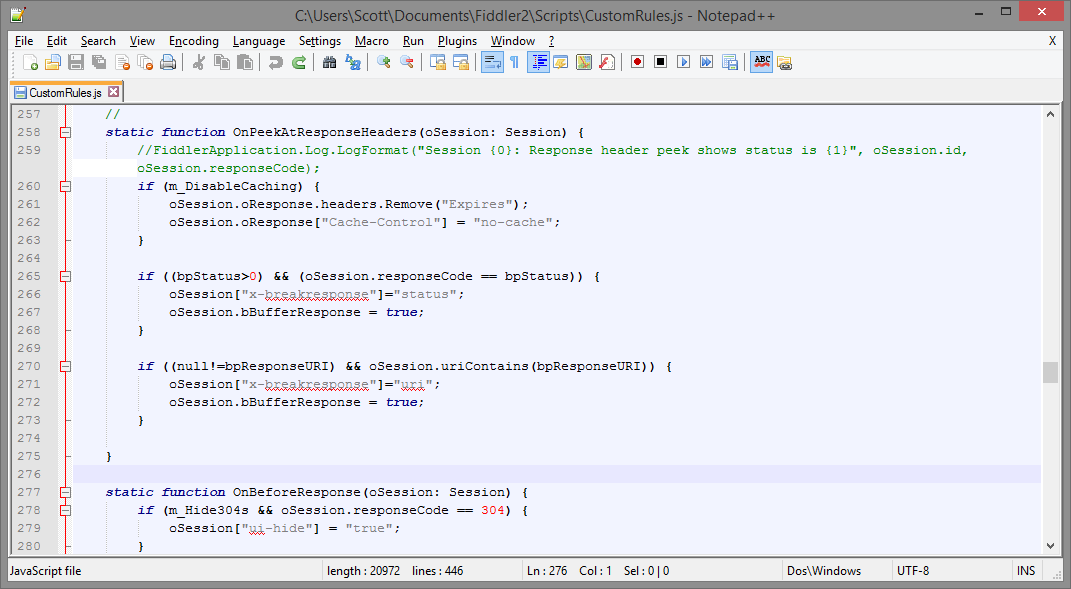Close the current document via the toolbar icon

click(x=122, y=63)
